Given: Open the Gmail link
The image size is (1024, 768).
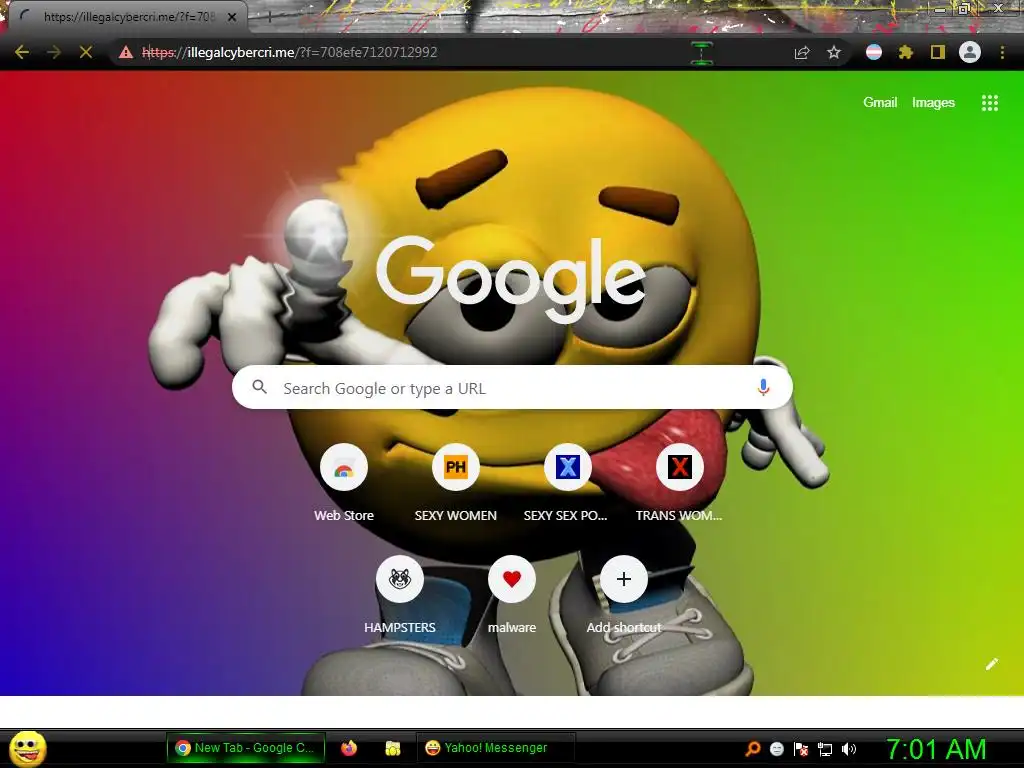Looking at the screenshot, I should 880,103.
